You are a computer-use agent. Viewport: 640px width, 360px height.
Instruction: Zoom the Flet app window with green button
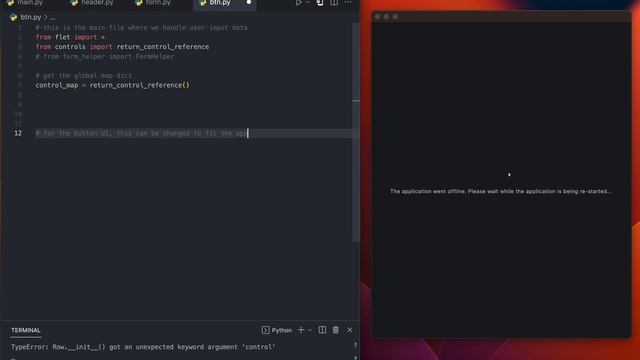[x=395, y=17]
